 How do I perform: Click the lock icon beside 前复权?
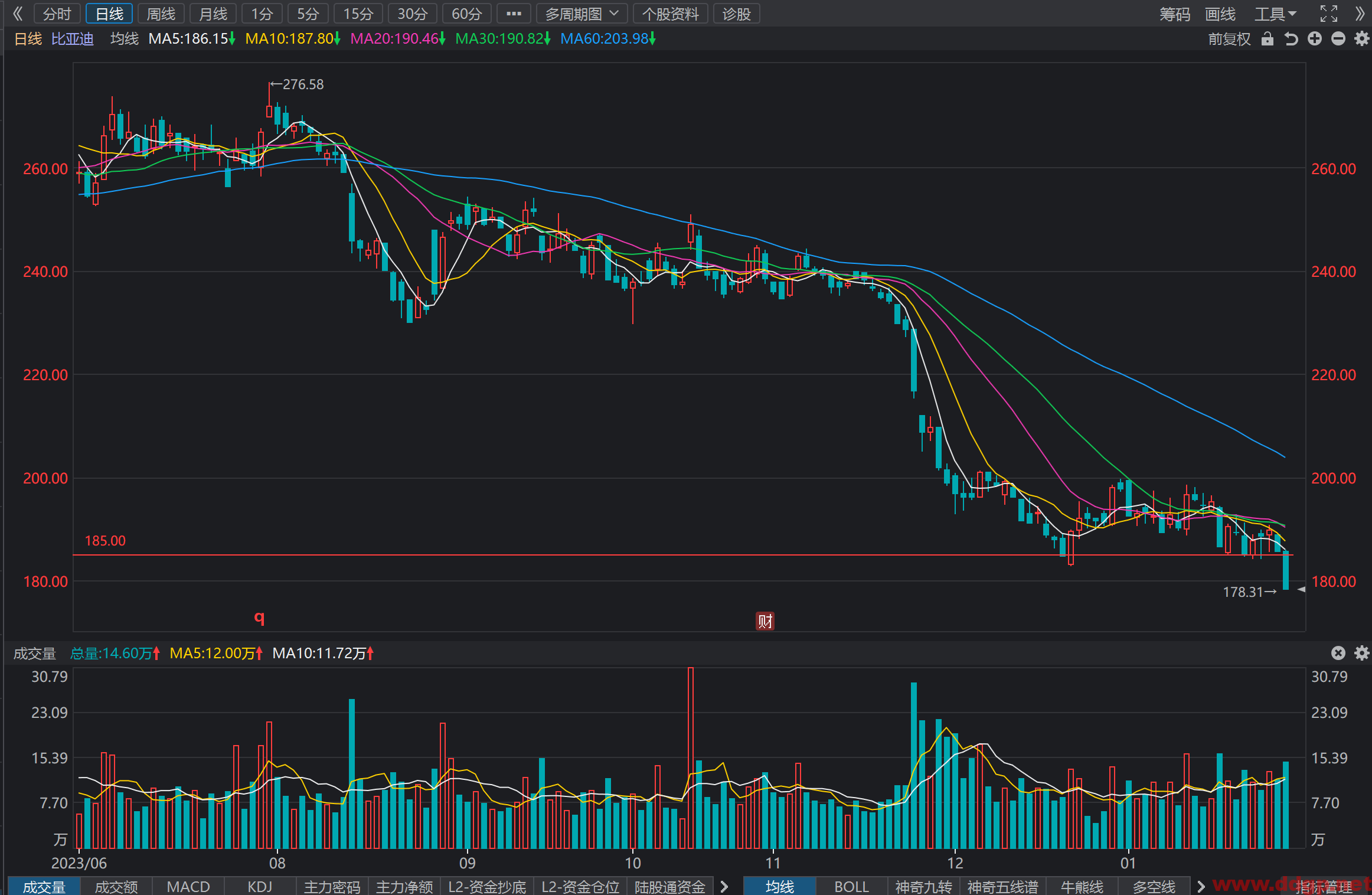[1267, 39]
